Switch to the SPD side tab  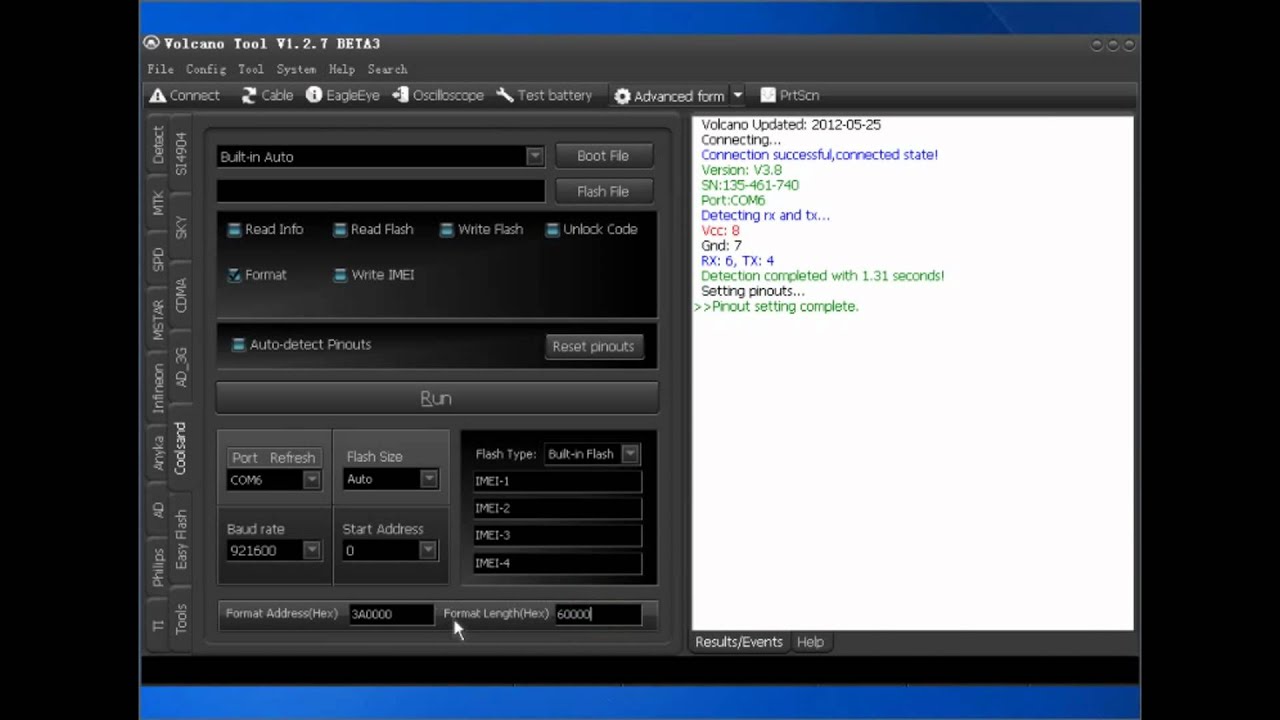tap(157, 260)
